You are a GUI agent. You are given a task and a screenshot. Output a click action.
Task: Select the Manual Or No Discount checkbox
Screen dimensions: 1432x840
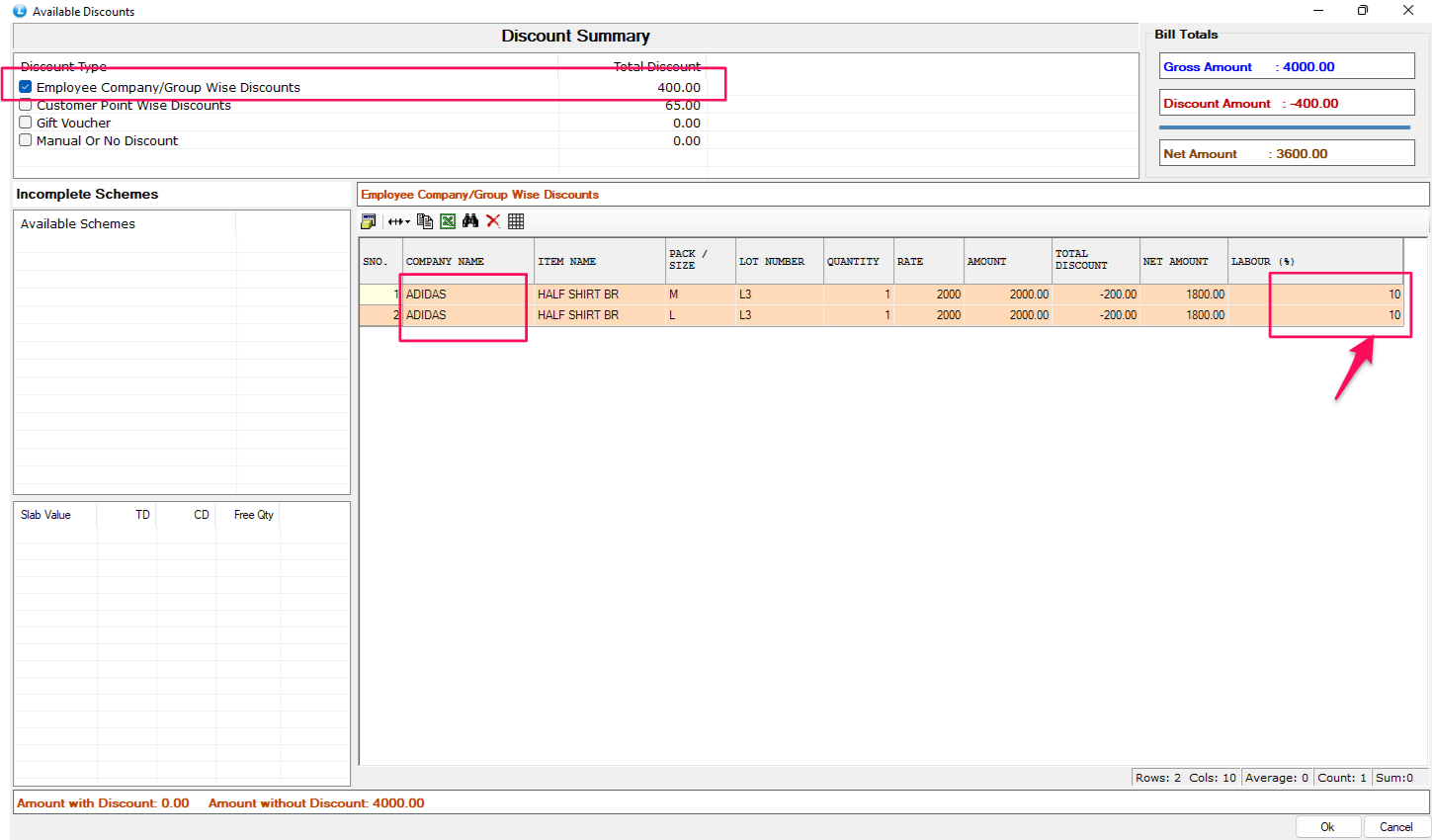pyautogui.click(x=26, y=140)
